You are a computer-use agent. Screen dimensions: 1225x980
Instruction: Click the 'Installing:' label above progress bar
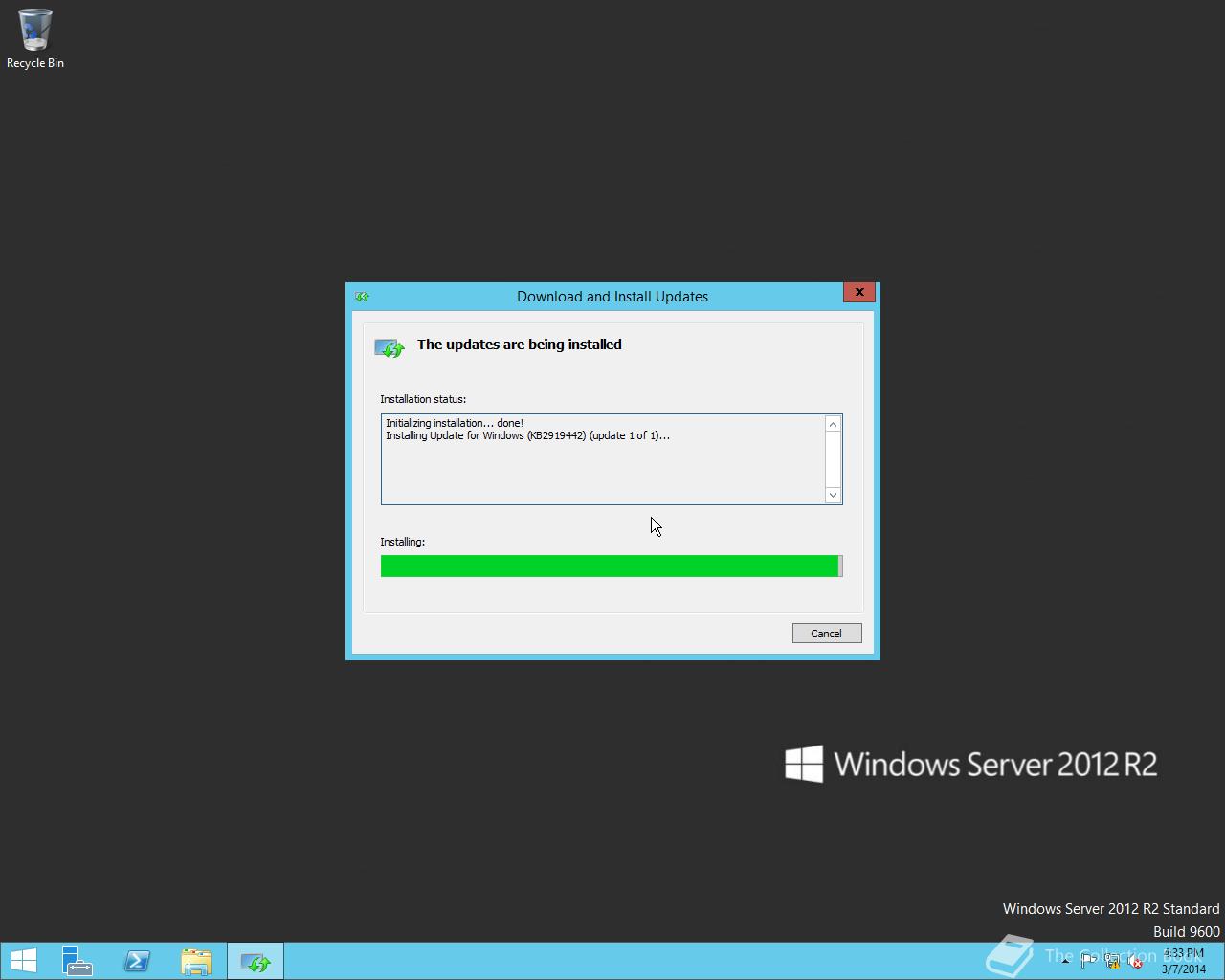pos(402,542)
